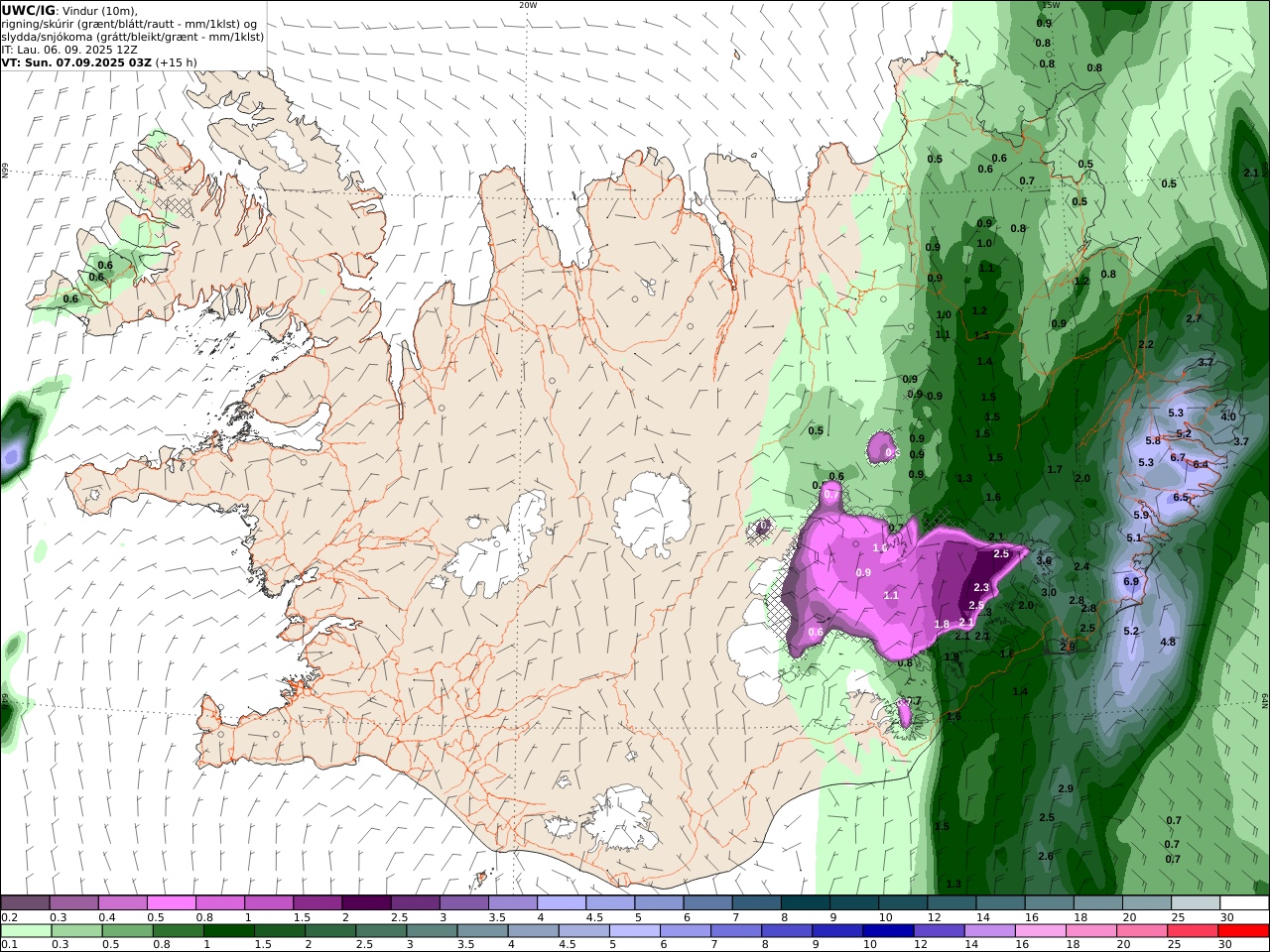The width and height of the screenshot is (1270, 952).
Task: Select the 18–20 grey swatch in upper legend
Action: coord(1097,903)
